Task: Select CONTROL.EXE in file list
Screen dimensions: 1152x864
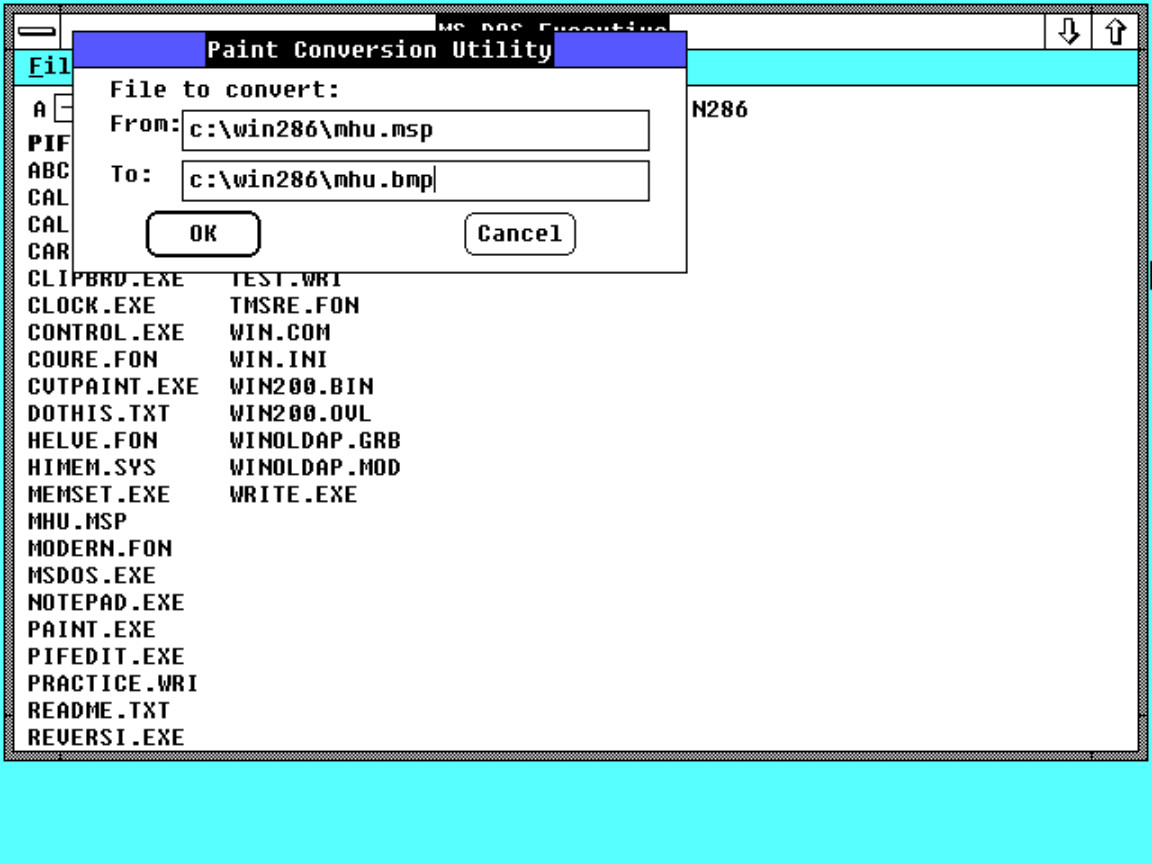Action: [x=106, y=333]
